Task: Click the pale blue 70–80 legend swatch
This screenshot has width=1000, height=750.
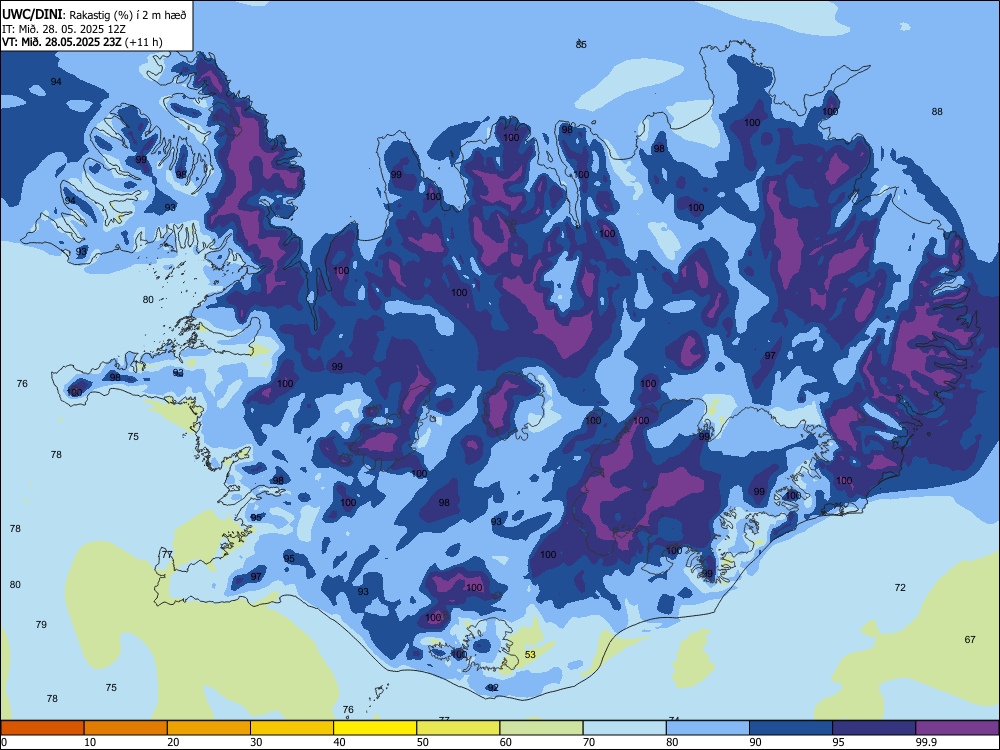Action: click(625, 728)
